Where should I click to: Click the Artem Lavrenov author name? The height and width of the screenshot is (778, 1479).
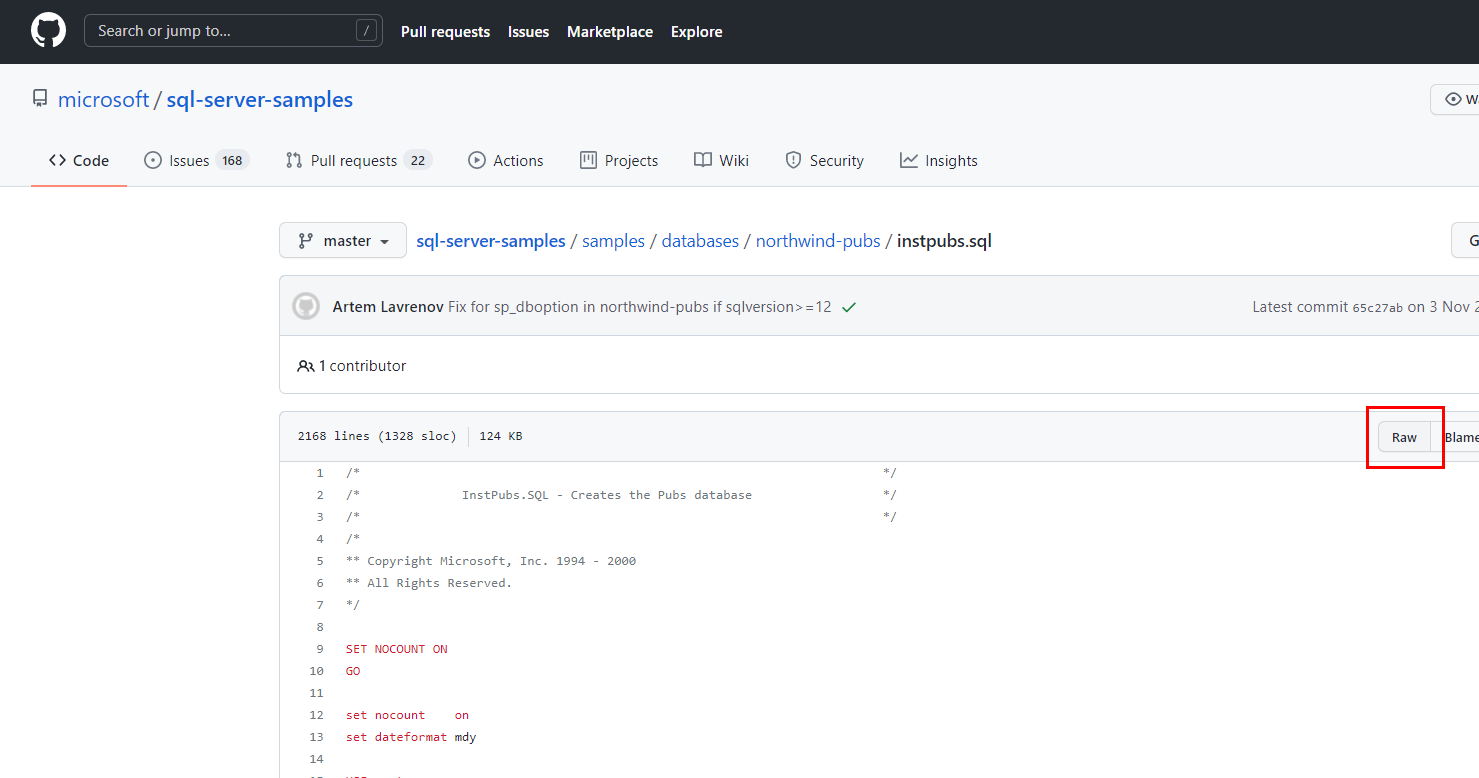click(388, 307)
